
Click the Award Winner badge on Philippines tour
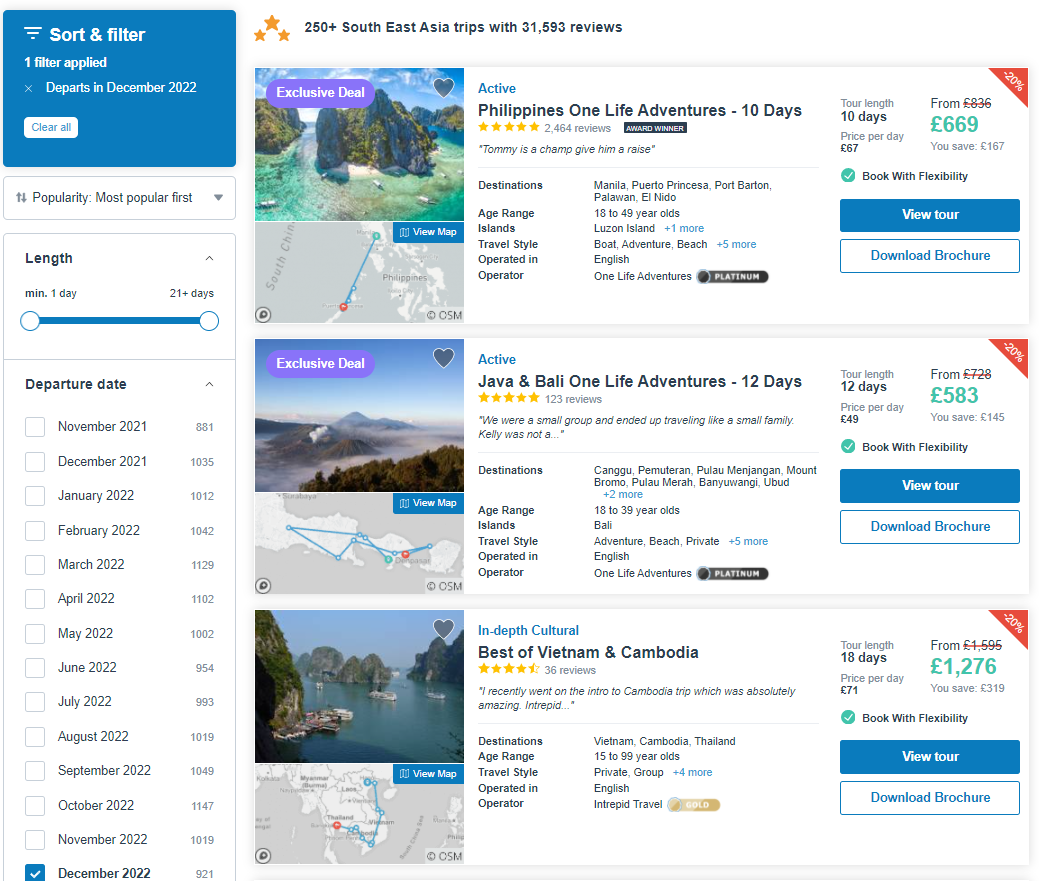(x=655, y=128)
